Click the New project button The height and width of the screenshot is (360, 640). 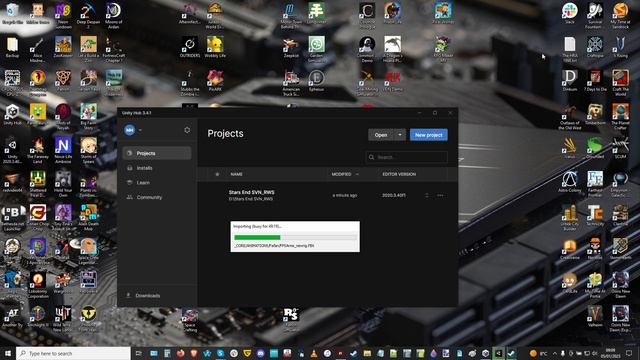coord(429,135)
